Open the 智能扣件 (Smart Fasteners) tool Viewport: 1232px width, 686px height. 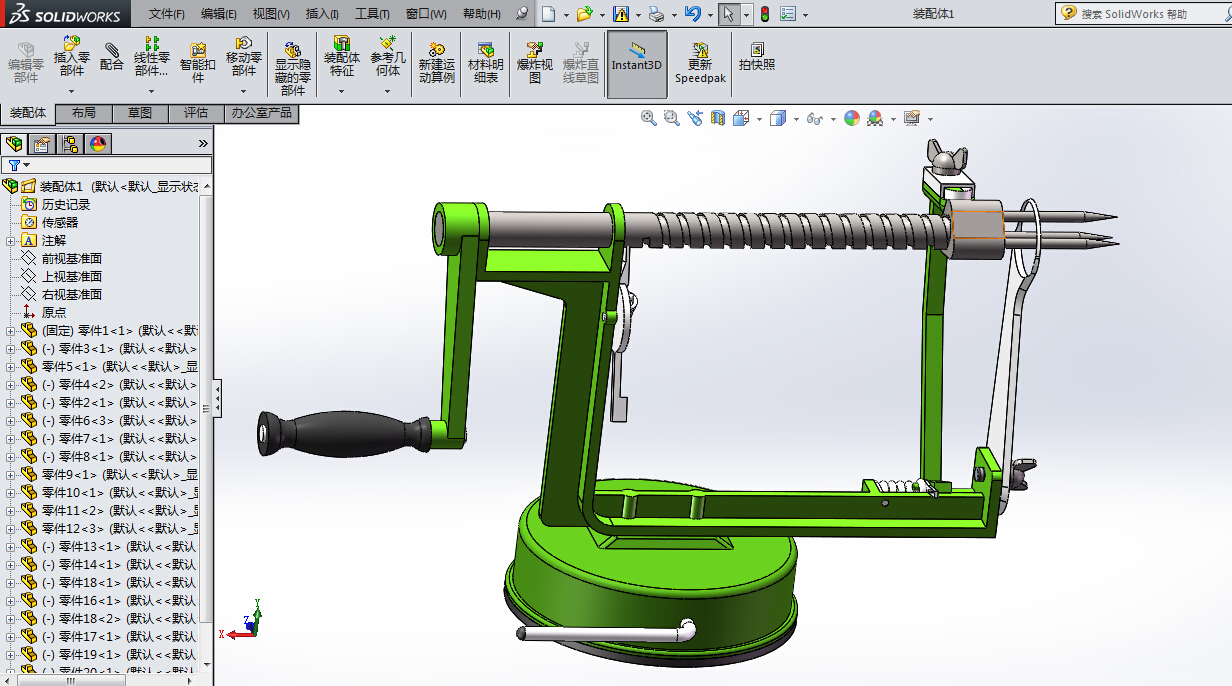click(x=198, y=62)
